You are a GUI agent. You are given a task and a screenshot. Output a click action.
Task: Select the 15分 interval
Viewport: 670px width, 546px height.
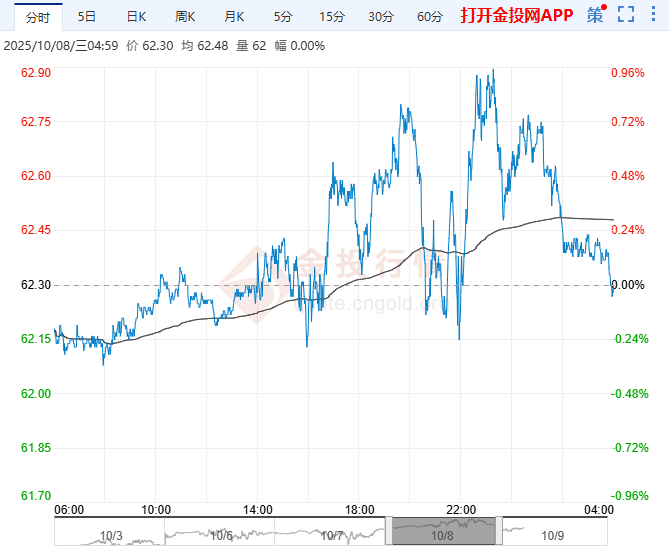coord(330,16)
